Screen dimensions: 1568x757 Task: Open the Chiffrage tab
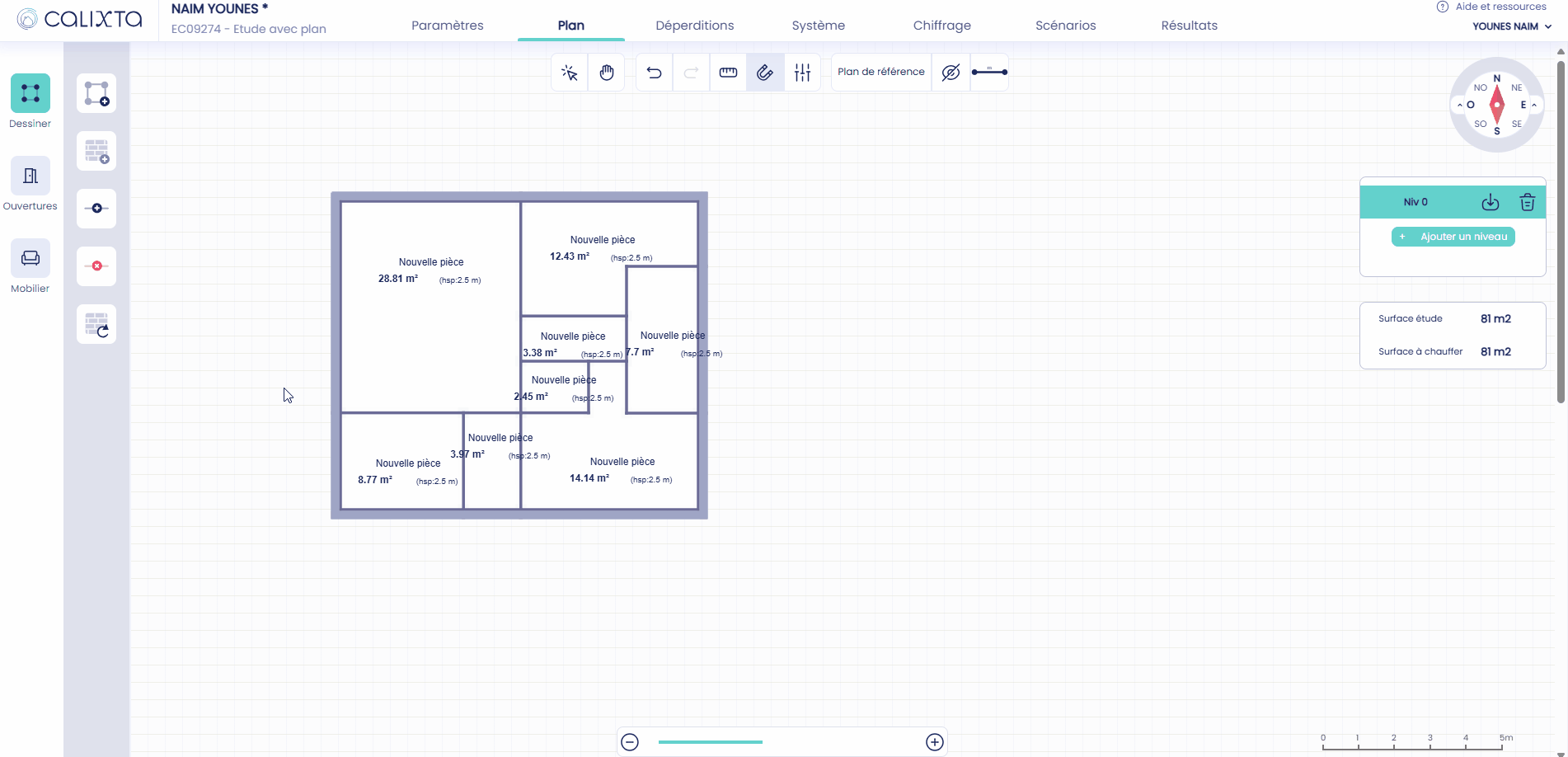point(942,26)
